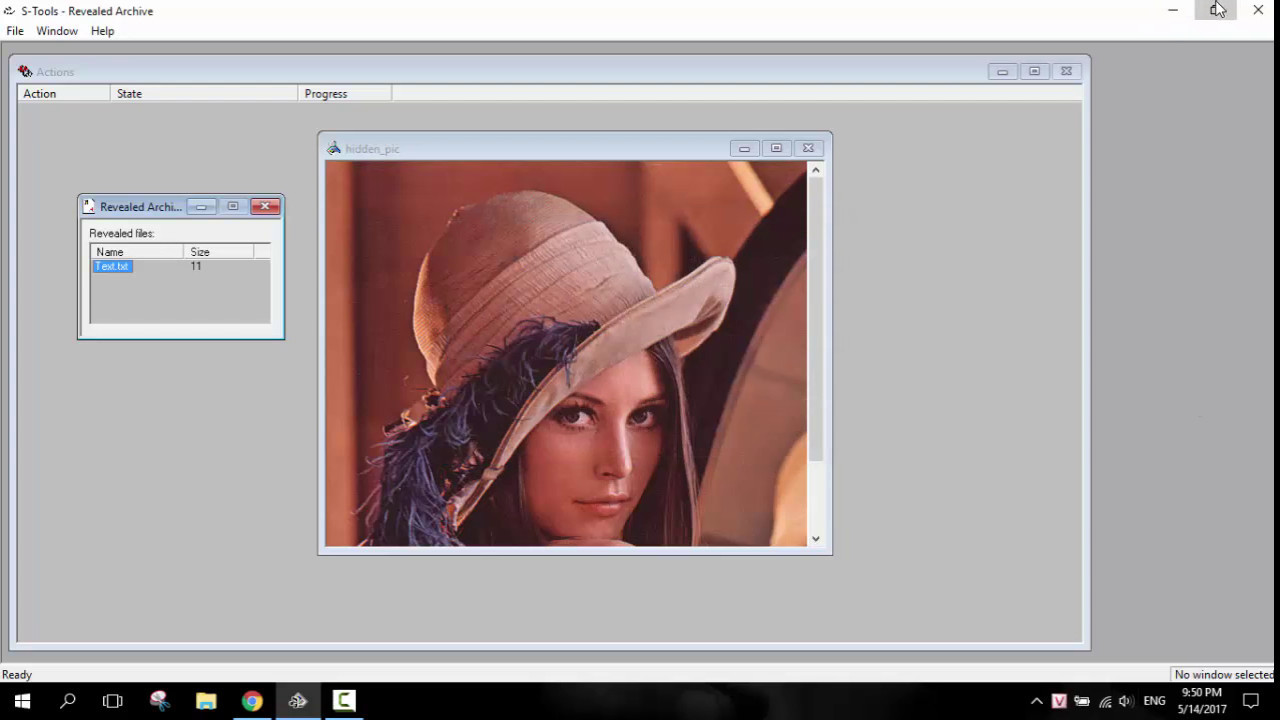Show hidden system tray icons
Viewport: 1280px width, 720px height.
click(1037, 701)
